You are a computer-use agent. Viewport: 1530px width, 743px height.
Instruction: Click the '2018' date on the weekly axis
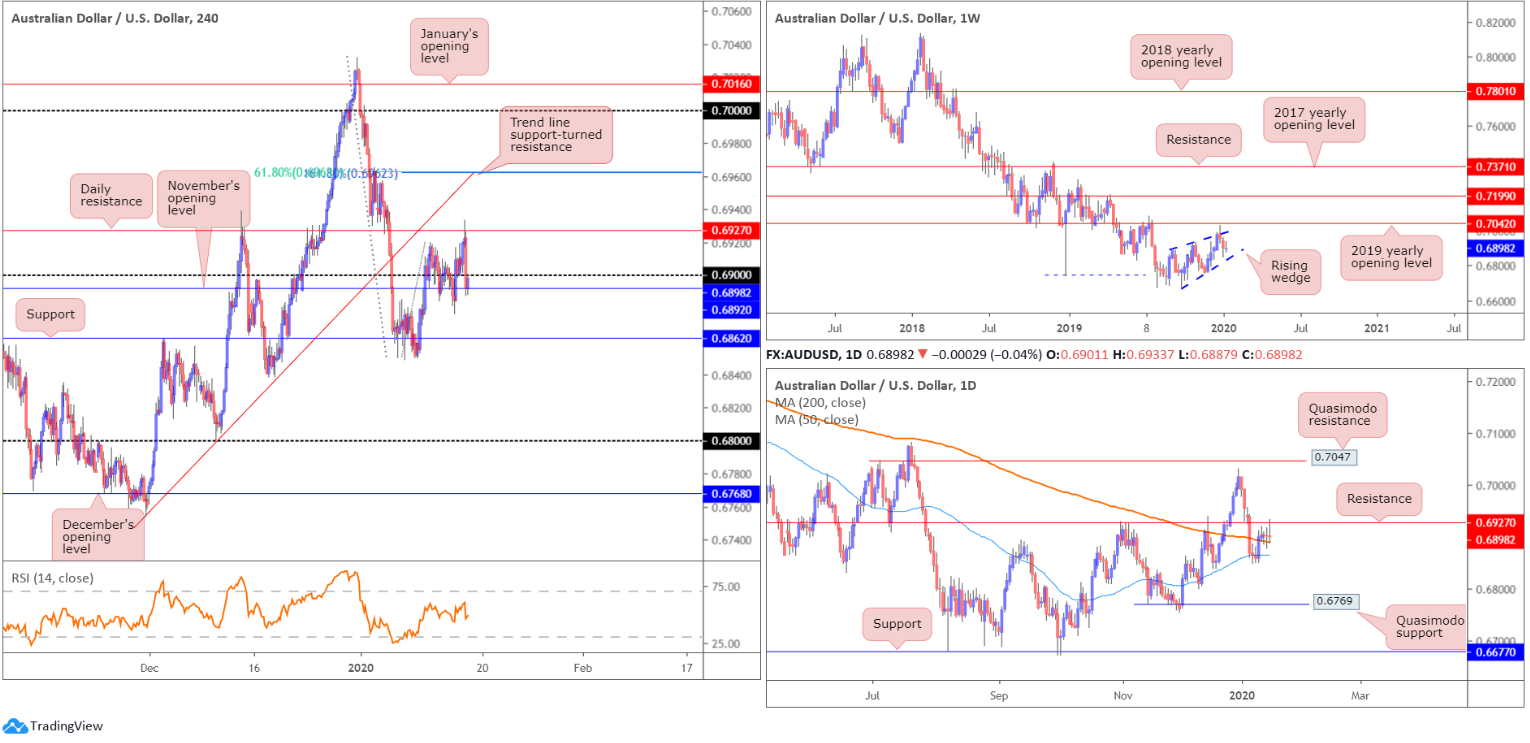coord(912,327)
